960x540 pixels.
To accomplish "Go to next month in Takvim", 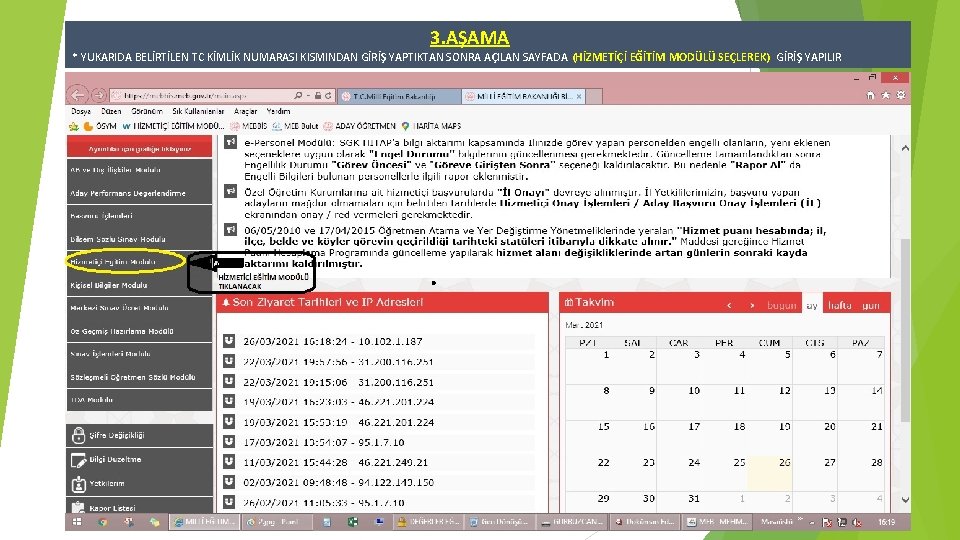I will (752, 305).
